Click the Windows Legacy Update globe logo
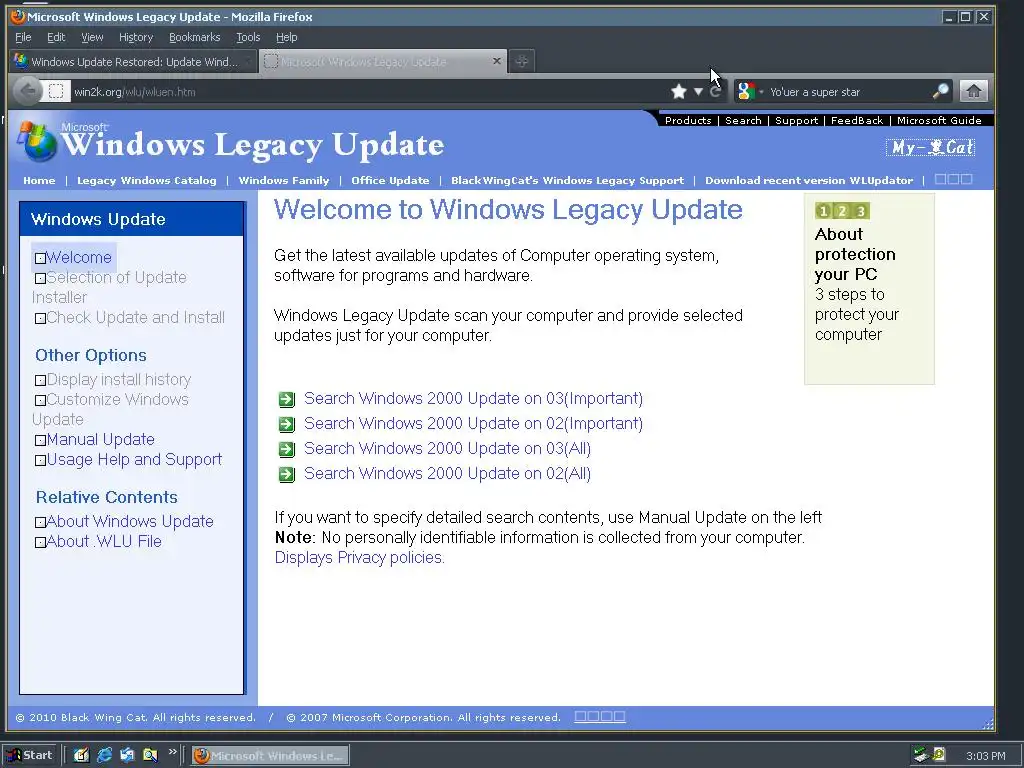 coord(37,142)
